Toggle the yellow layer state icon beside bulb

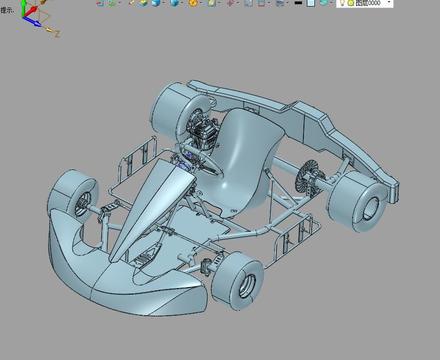(x=351, y=3)
